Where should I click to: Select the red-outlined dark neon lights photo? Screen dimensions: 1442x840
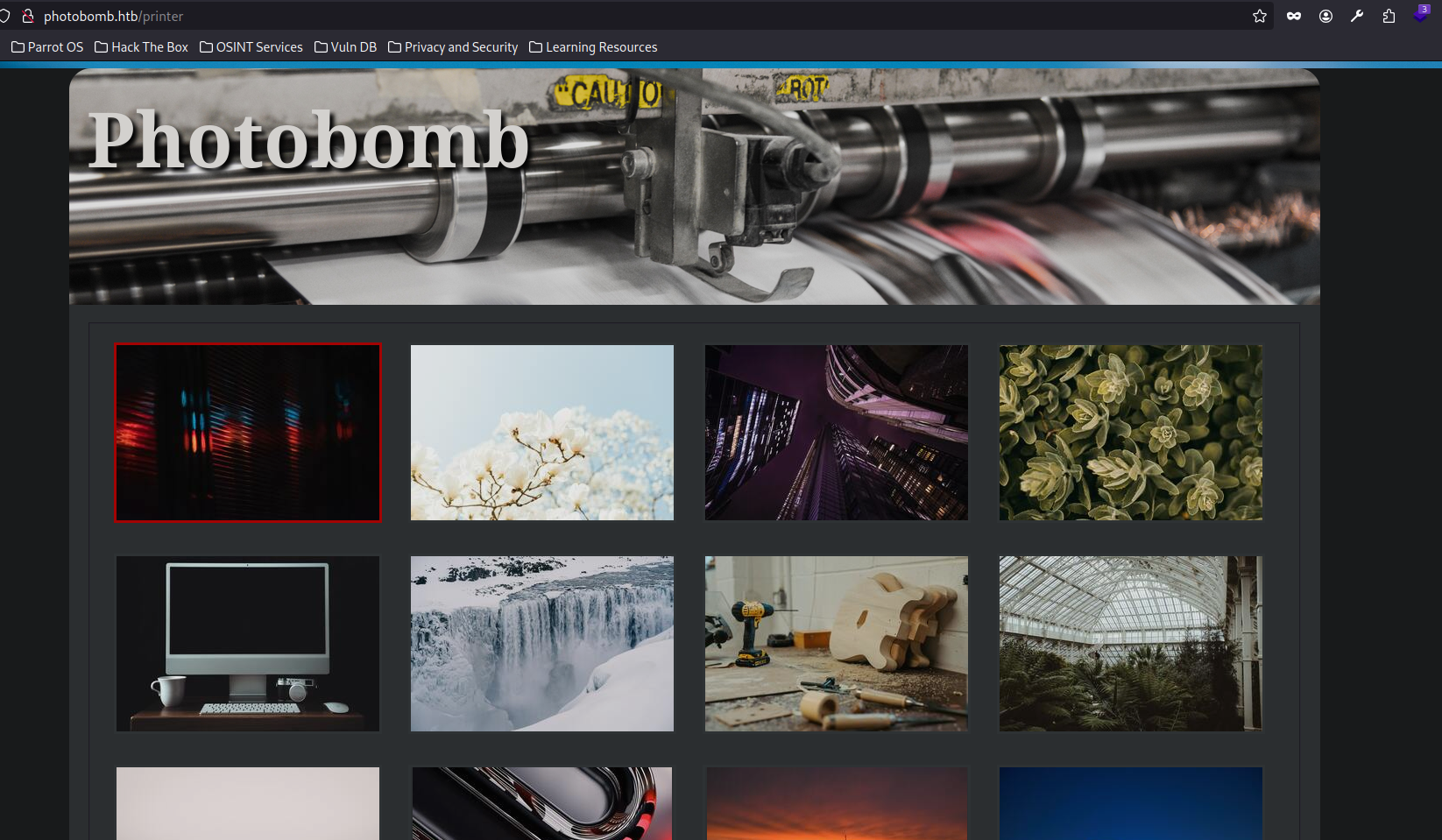pos(248,433)
